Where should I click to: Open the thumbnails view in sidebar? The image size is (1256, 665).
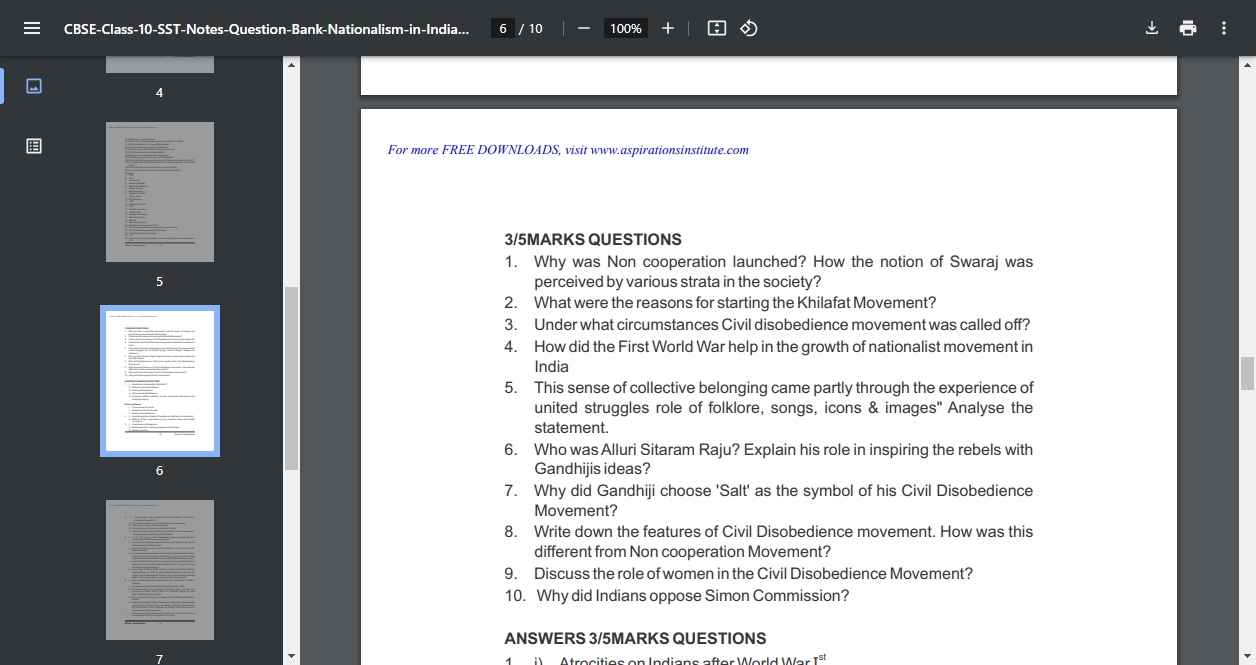point(34,86)
